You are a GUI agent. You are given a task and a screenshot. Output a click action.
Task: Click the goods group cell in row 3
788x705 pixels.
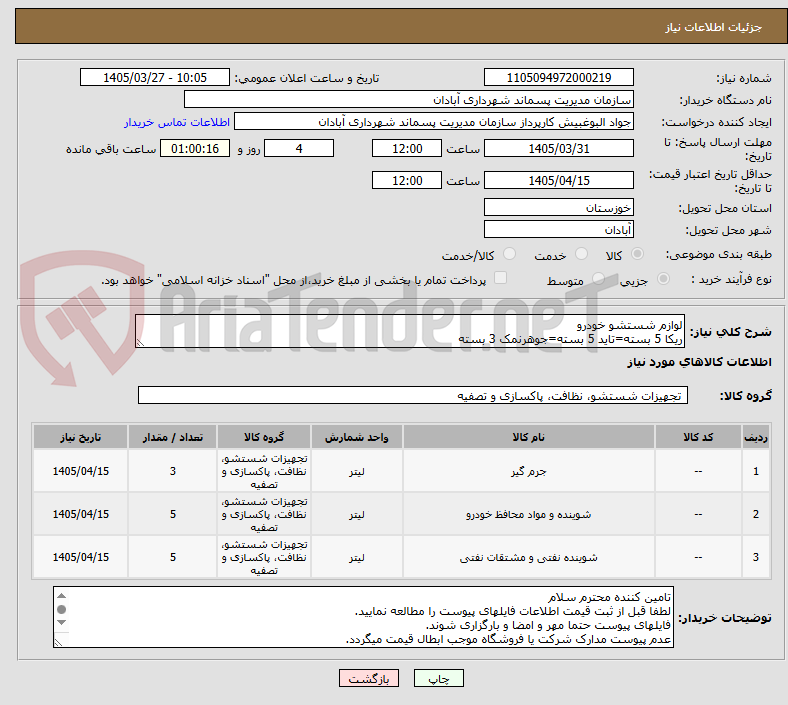[x=264, y=557]
